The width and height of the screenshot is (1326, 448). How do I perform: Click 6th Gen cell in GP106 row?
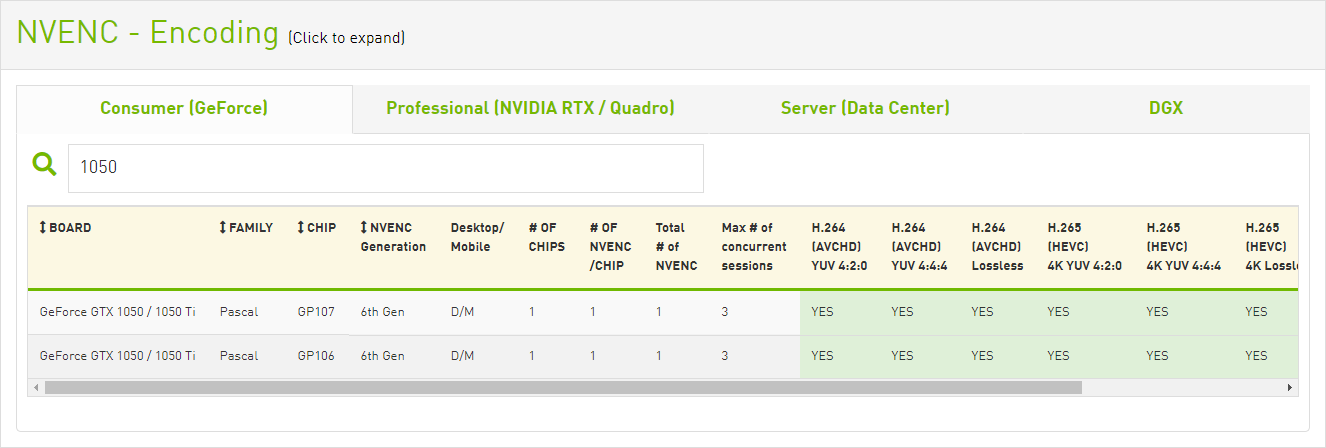(x=383, y=356)
